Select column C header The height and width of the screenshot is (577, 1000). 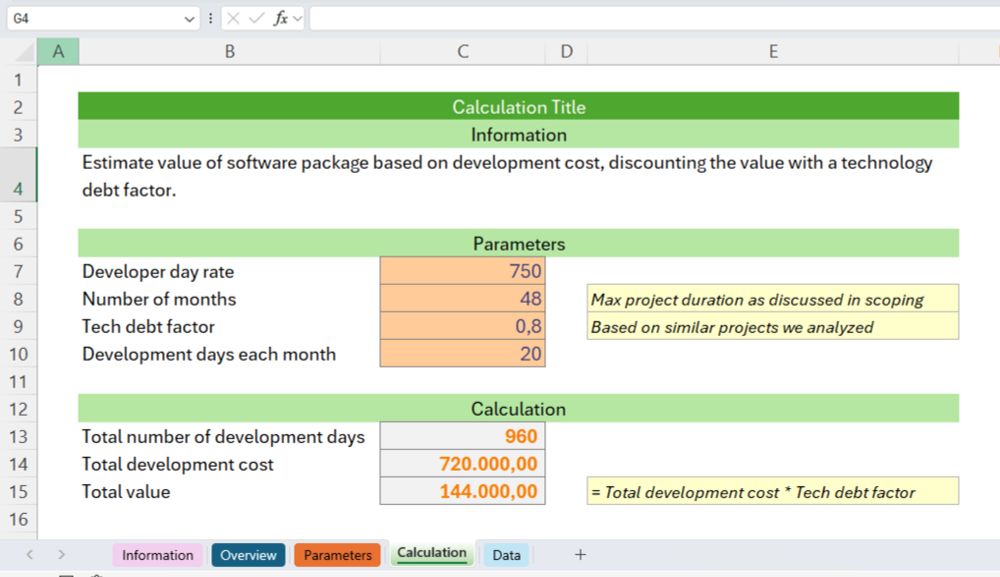click(x=463, y=52)
